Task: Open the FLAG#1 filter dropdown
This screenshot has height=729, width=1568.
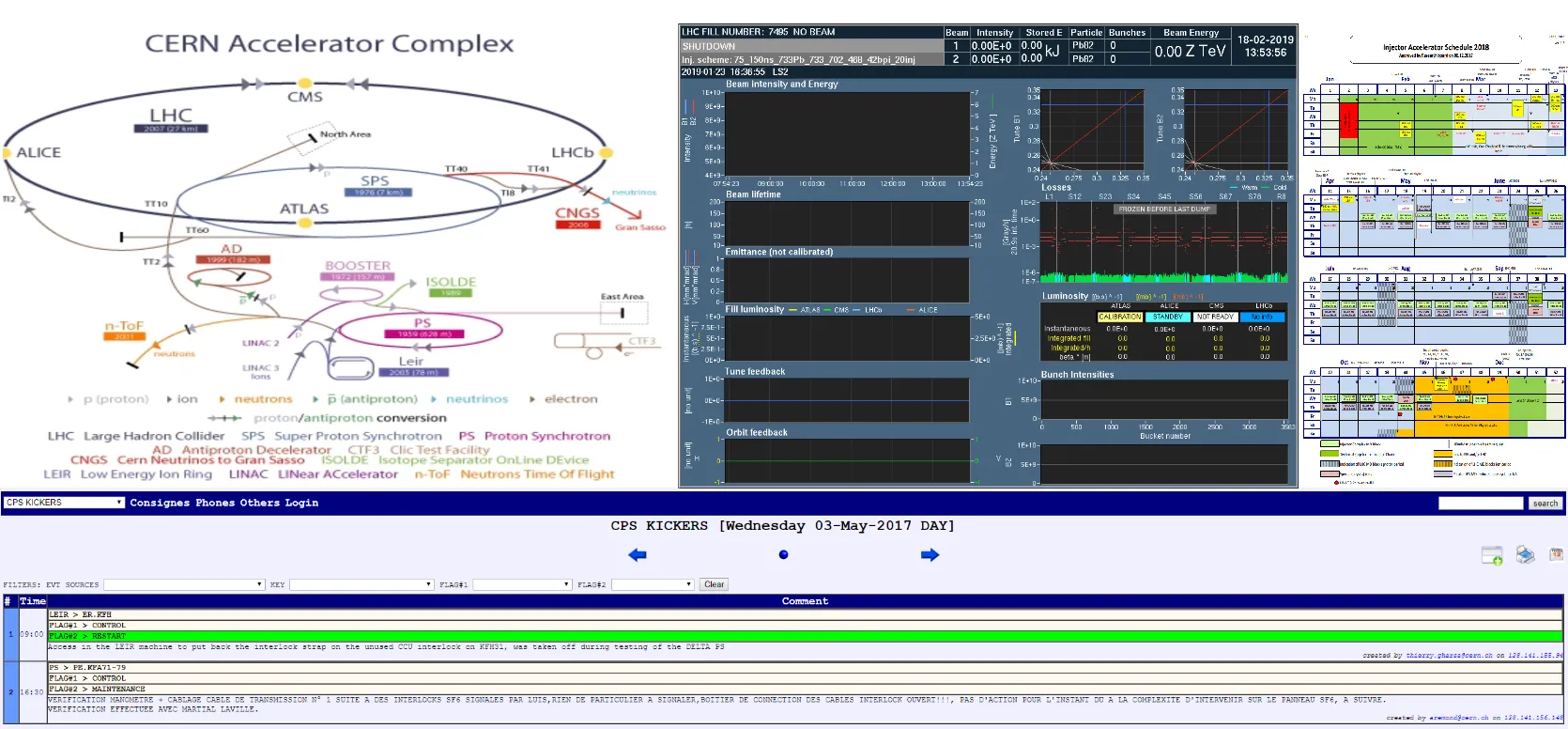Action: (522, 584)
